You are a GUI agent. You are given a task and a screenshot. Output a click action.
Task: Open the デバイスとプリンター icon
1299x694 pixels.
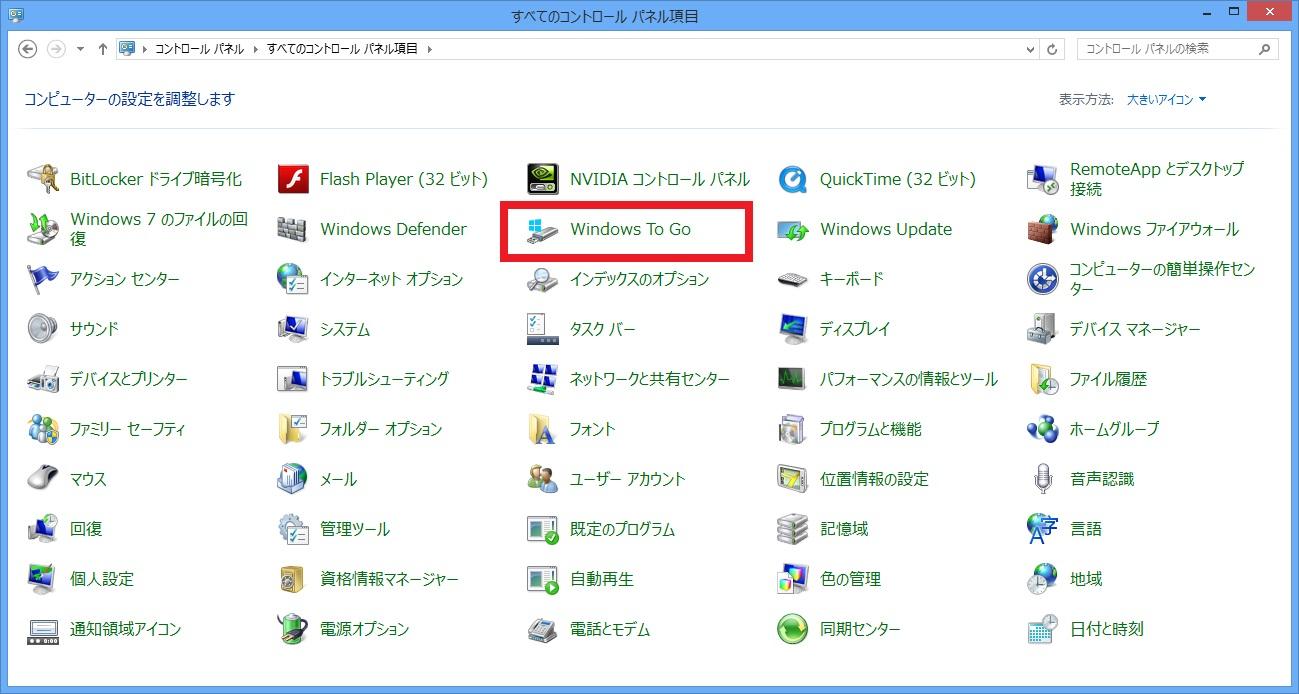click(x=43, y=379)
